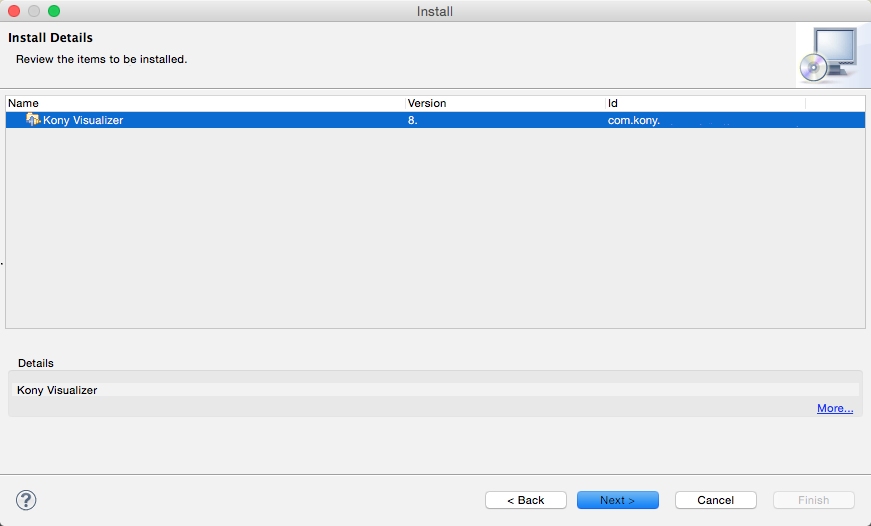Click the Install Details heading
This screenshot has width=871, height=526.
pyautogui.click(x=51, y=38)
